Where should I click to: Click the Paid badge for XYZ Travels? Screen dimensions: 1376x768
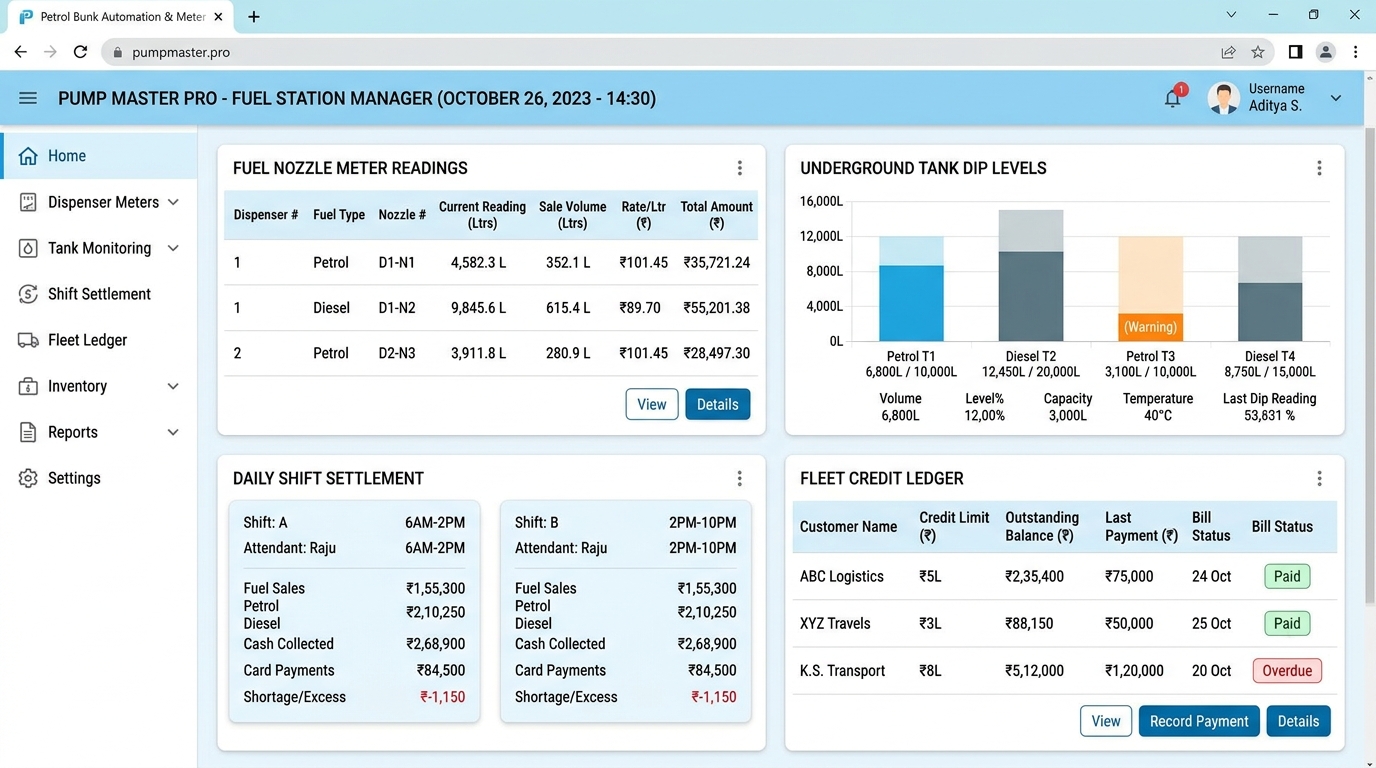[1287, 623]
